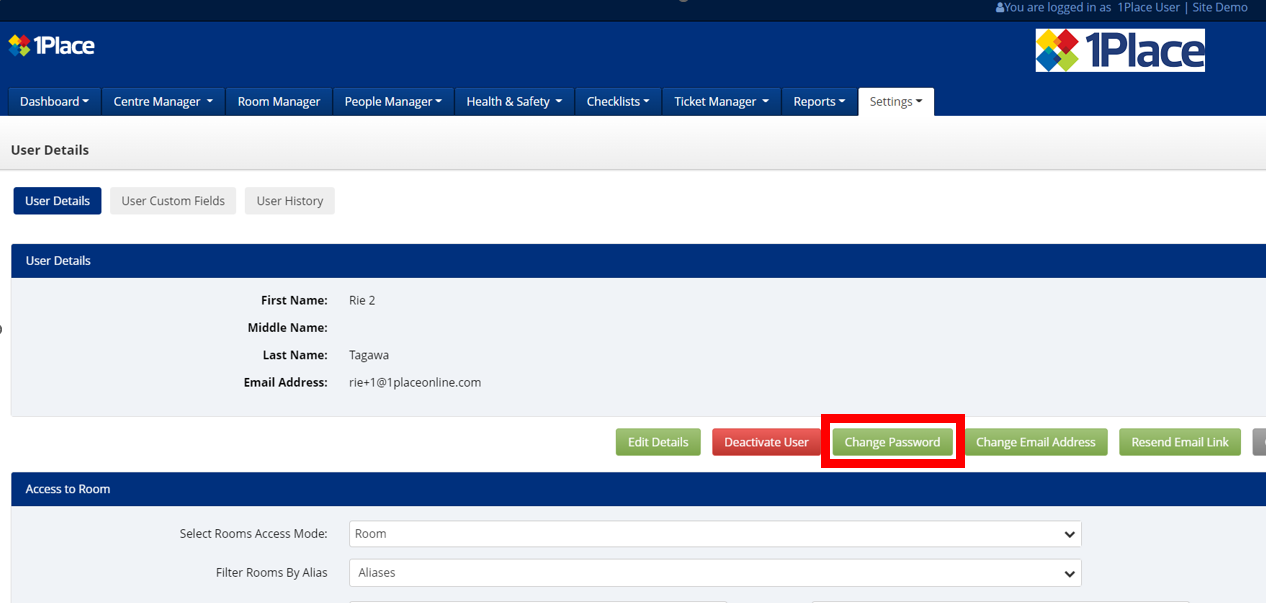1266x603 pixels.
Task: Open Select Rooms Access Mode dropdown
Action: coord(715,534)
